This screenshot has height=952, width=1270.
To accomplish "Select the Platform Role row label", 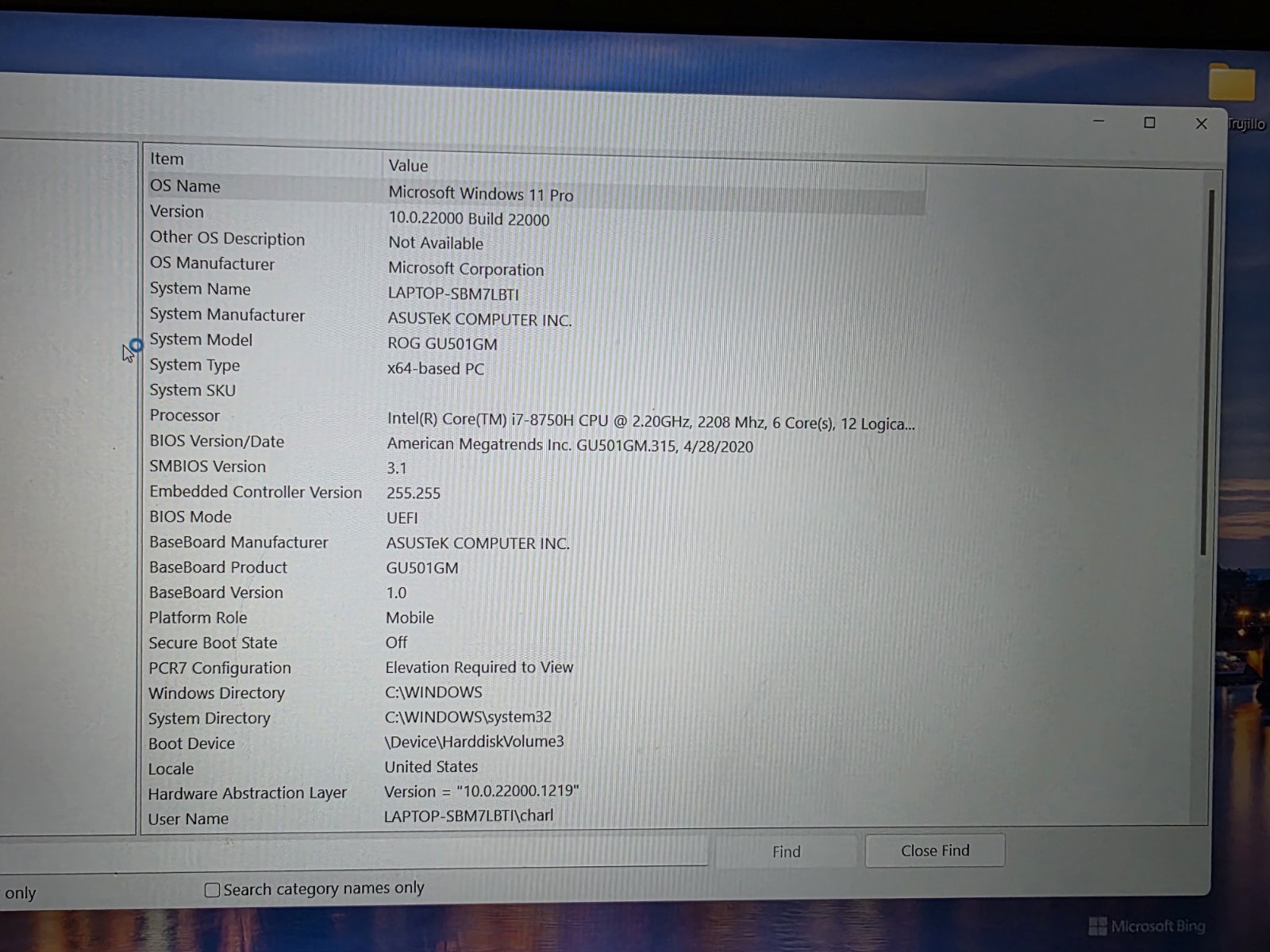I will [198, 617].
